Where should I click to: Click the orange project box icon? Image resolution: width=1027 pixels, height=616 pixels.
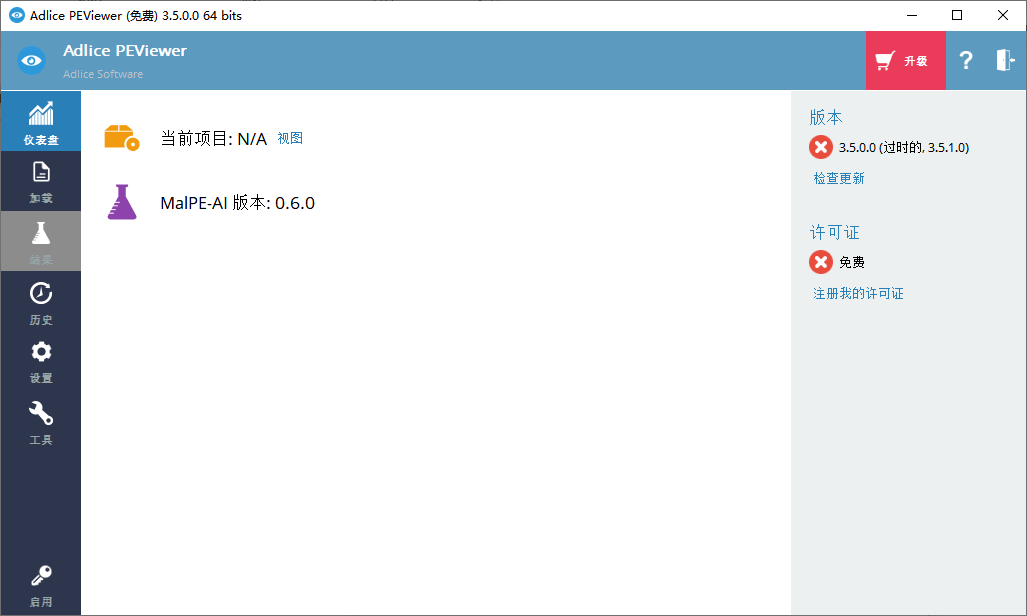122,138
